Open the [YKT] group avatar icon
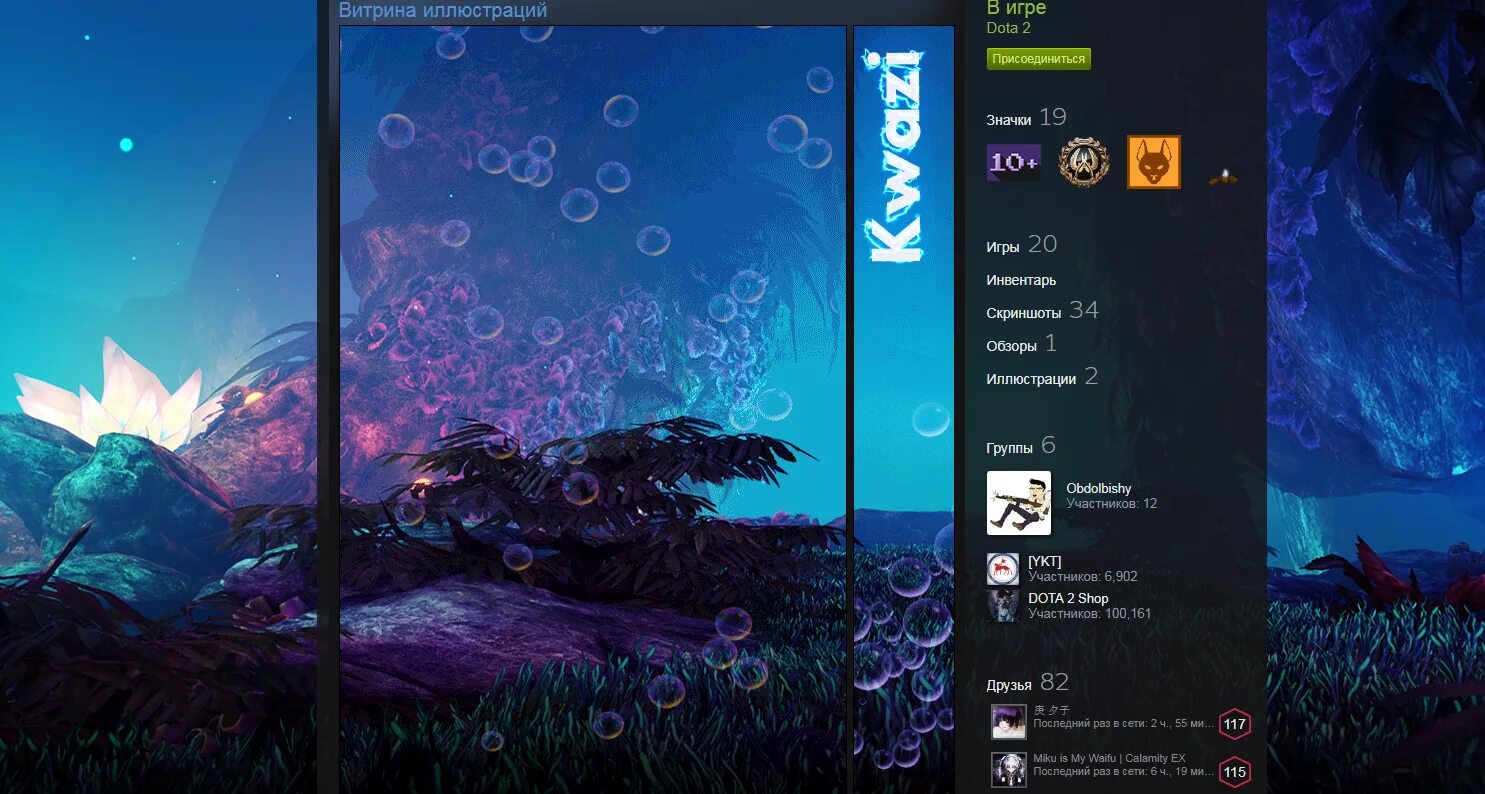 [1003, 569]
